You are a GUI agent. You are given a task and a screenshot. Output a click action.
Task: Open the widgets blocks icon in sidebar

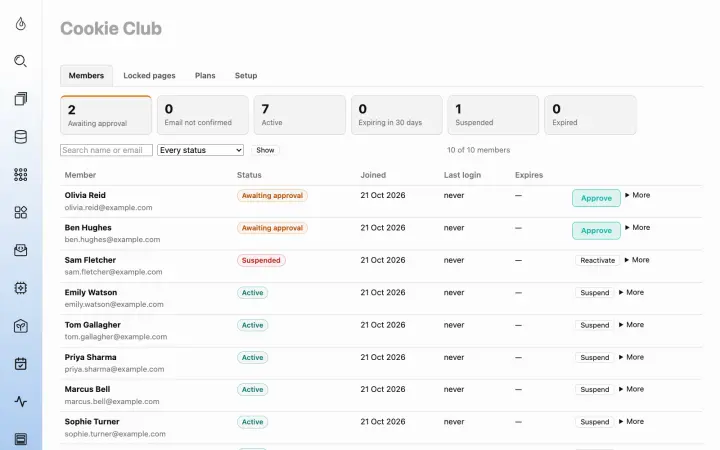pyautogui.click(x=21, y=212)
